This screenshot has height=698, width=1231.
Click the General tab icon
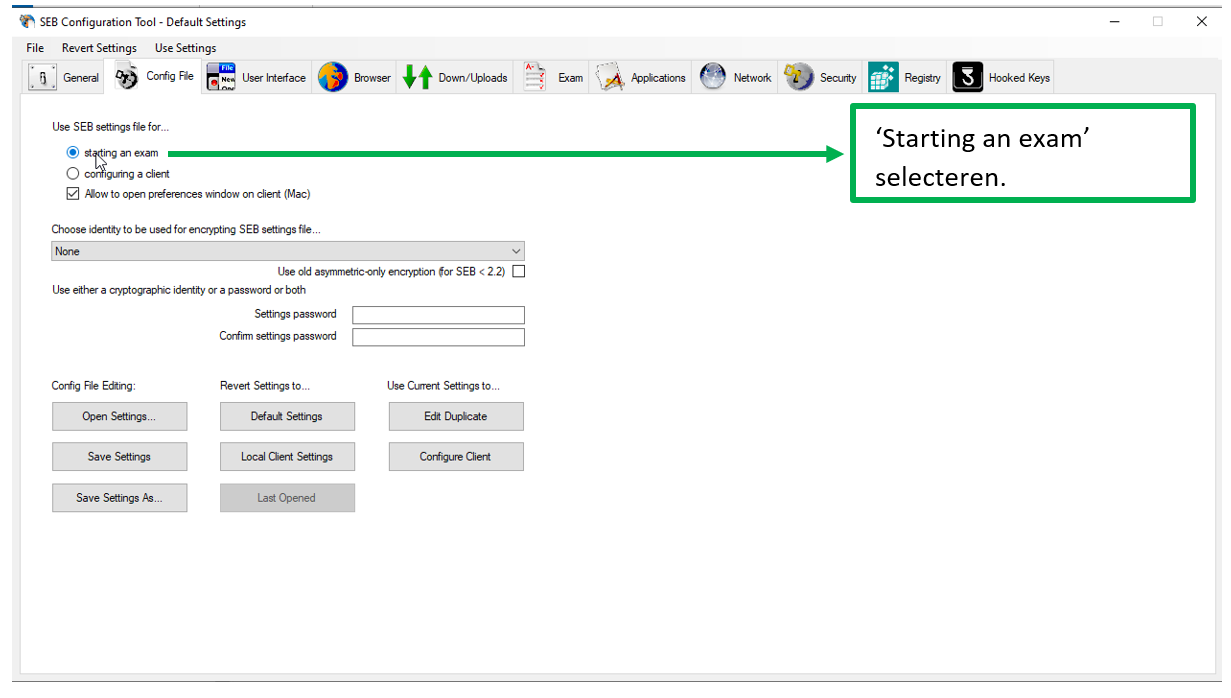pos(42,77)
